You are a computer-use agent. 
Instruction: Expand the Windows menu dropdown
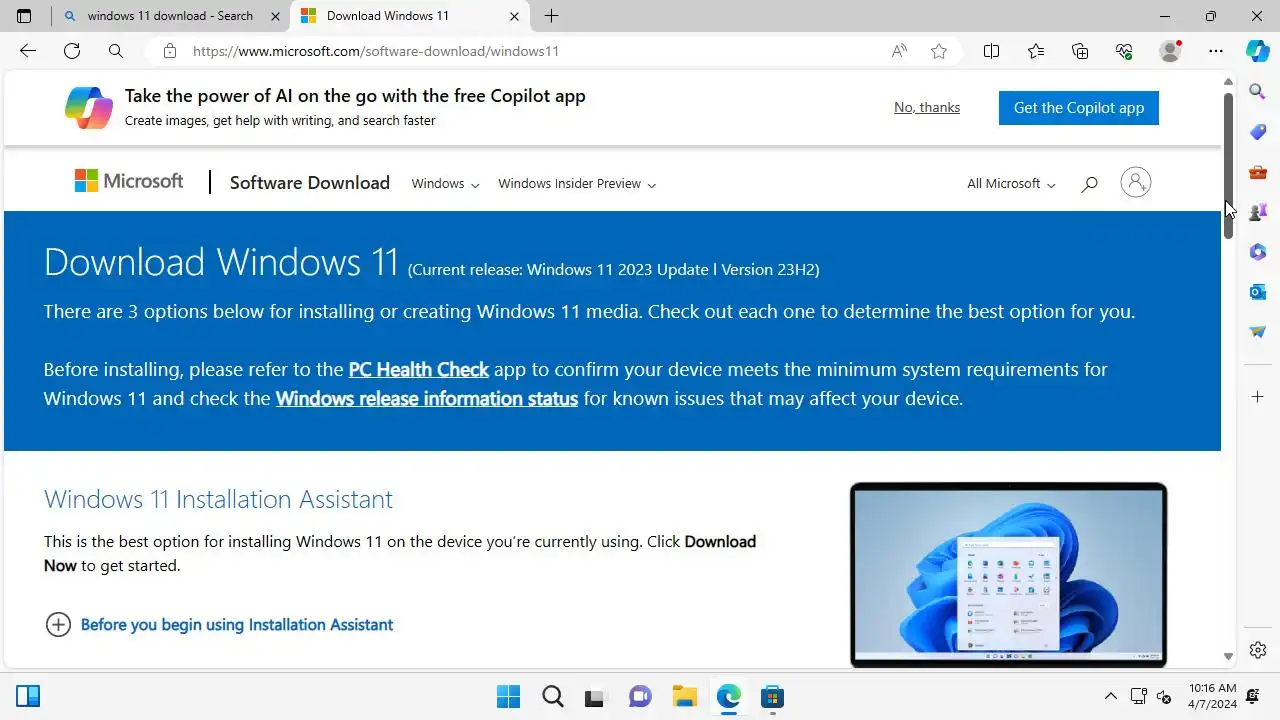445,184
